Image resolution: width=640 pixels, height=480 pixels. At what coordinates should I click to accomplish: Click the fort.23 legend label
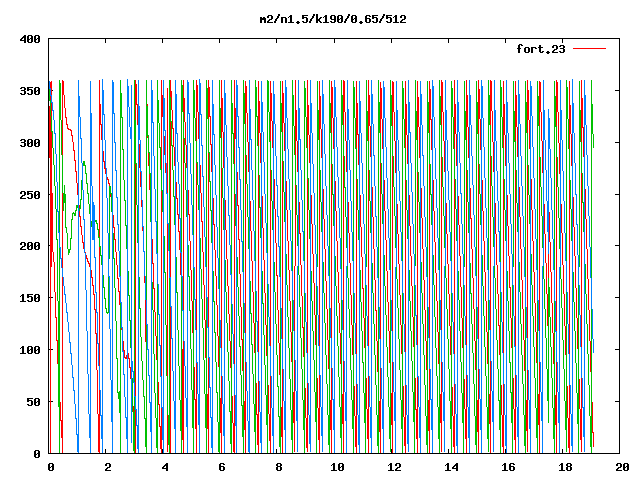(540, 49)
